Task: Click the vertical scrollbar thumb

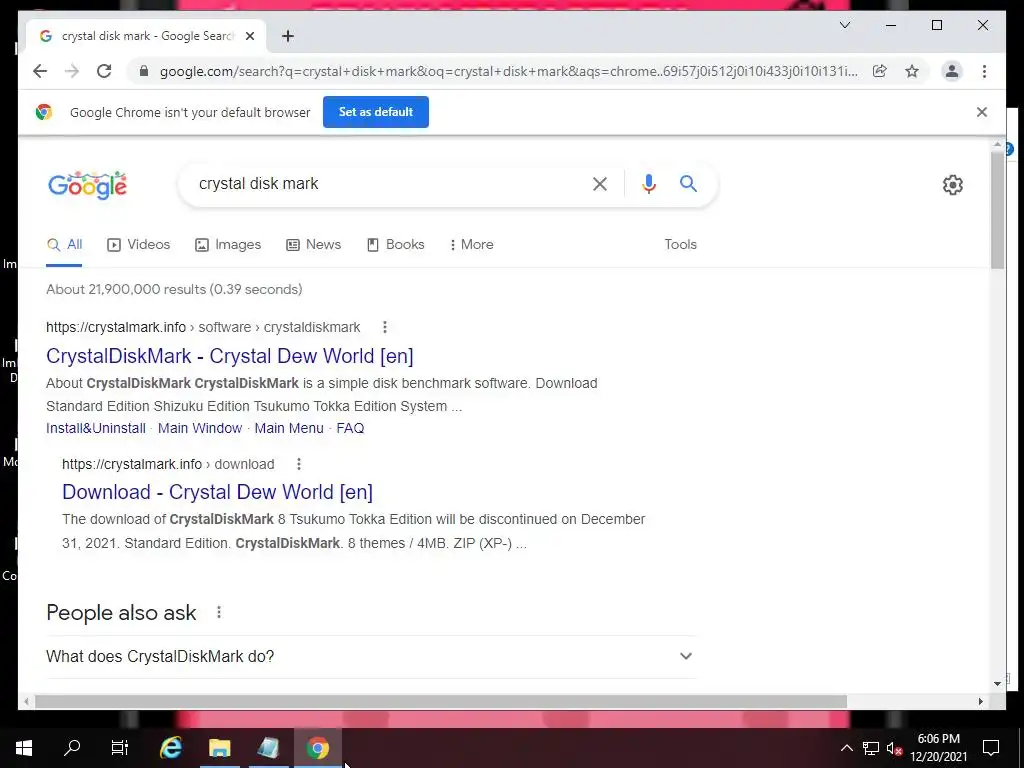Action: [x=997, y=210]
